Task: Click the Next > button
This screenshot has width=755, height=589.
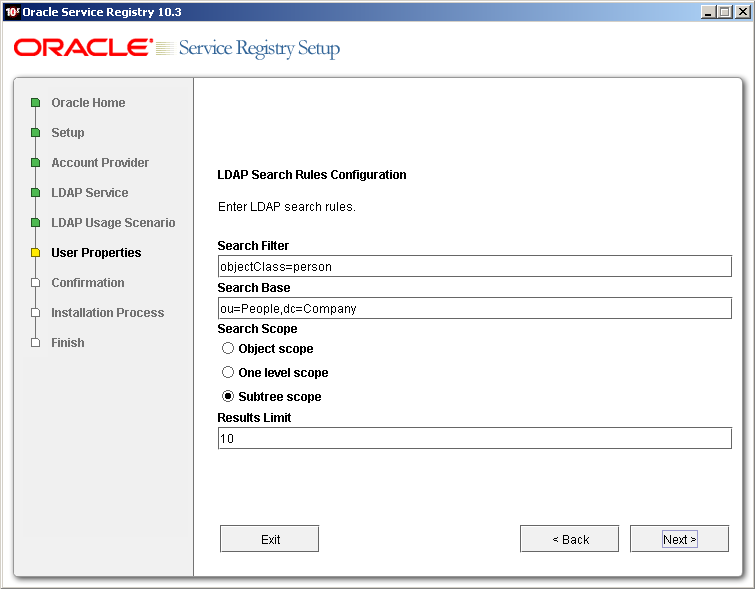Action: click(679, 538)
